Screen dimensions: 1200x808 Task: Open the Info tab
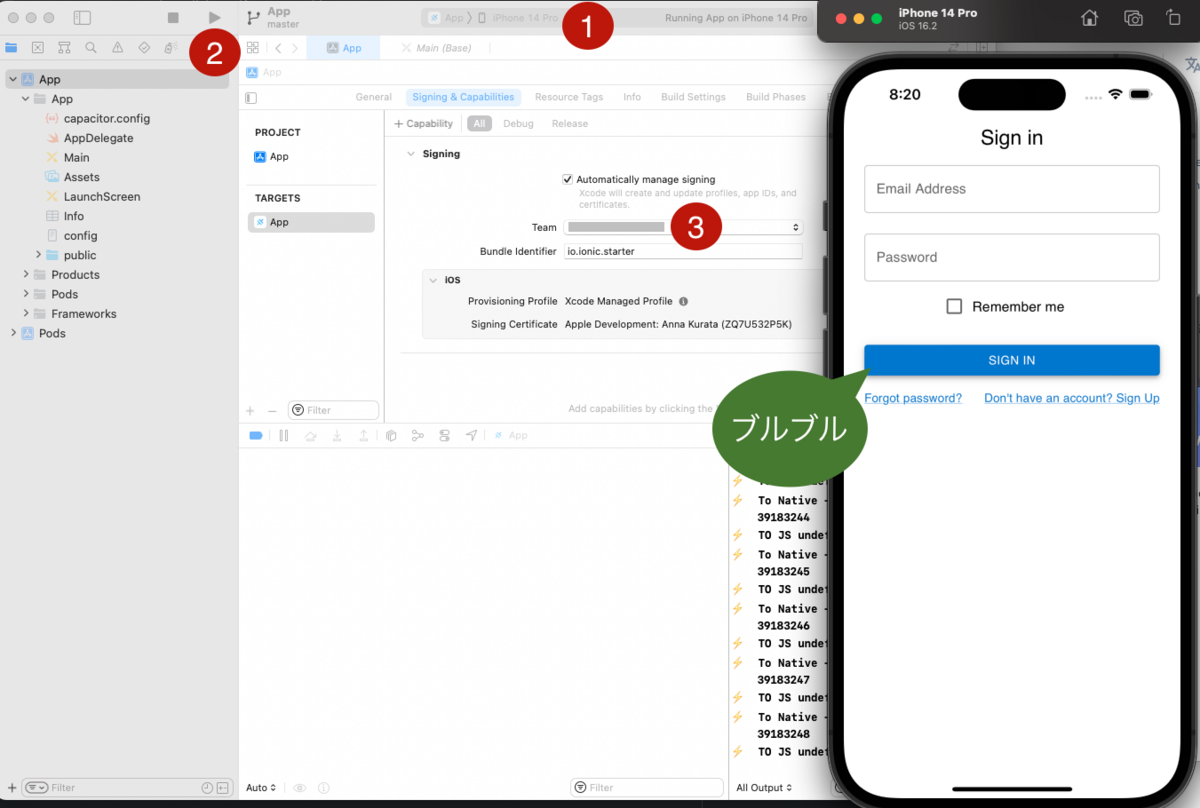[632, 97]
